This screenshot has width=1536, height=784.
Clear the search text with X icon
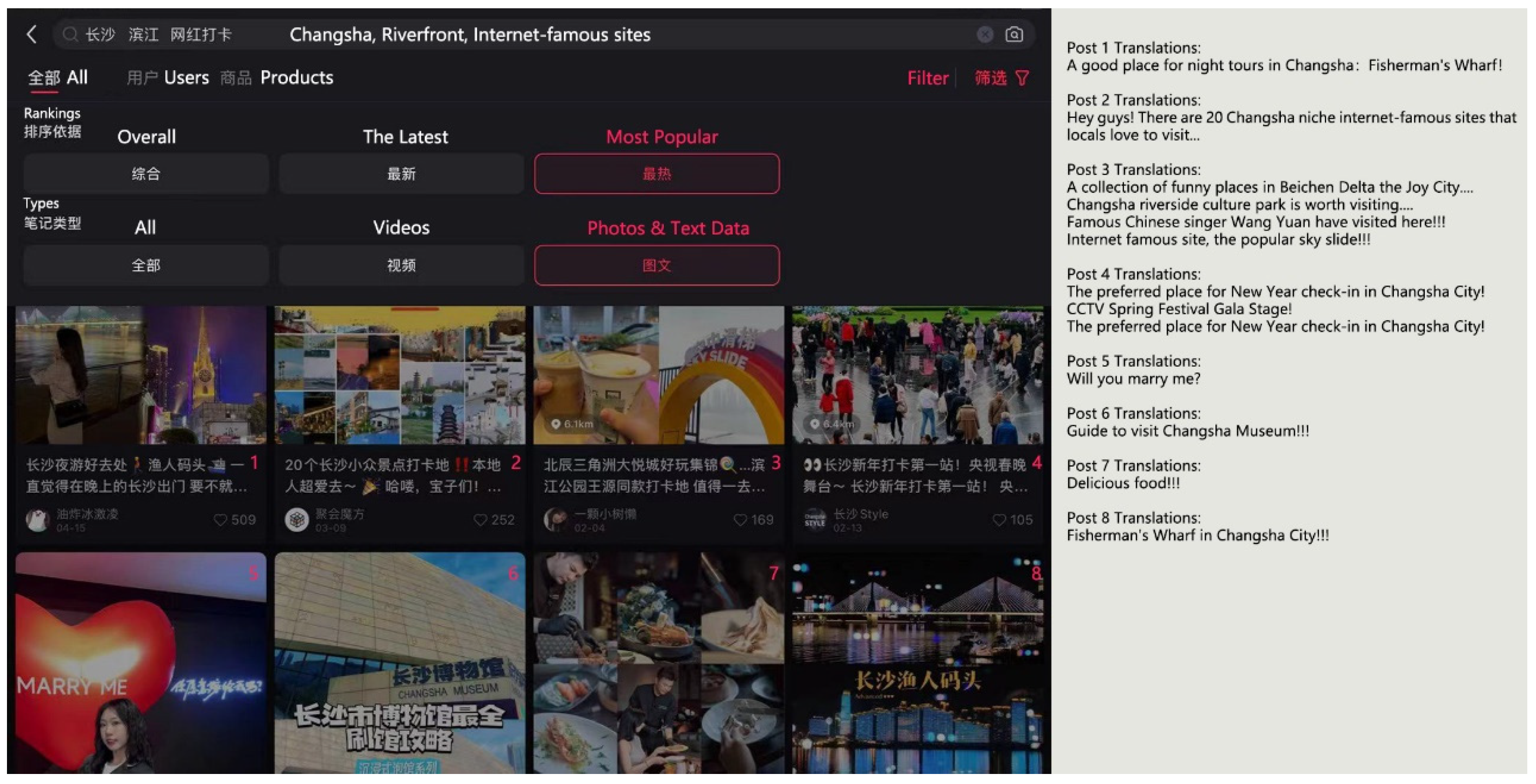point(984,34)
